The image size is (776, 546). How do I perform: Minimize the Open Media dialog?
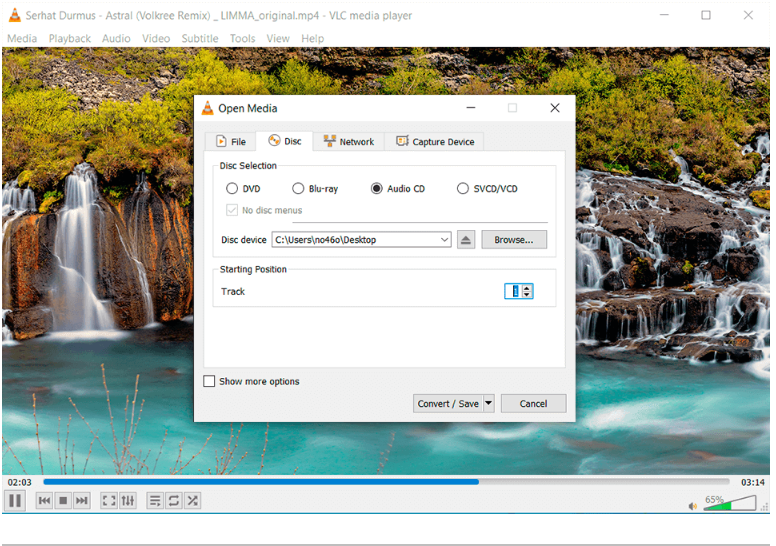point(471,108)
